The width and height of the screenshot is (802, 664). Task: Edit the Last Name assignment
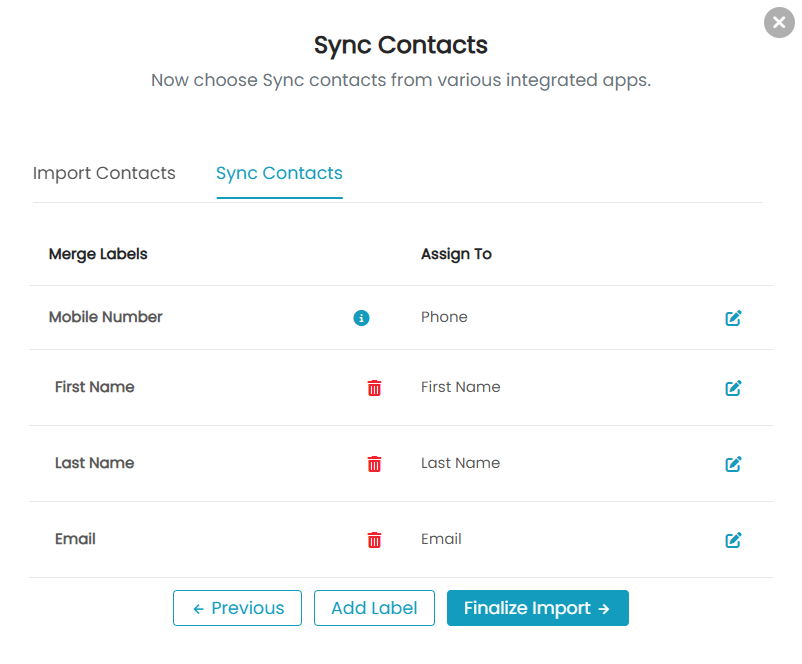(x=733, y=463)
